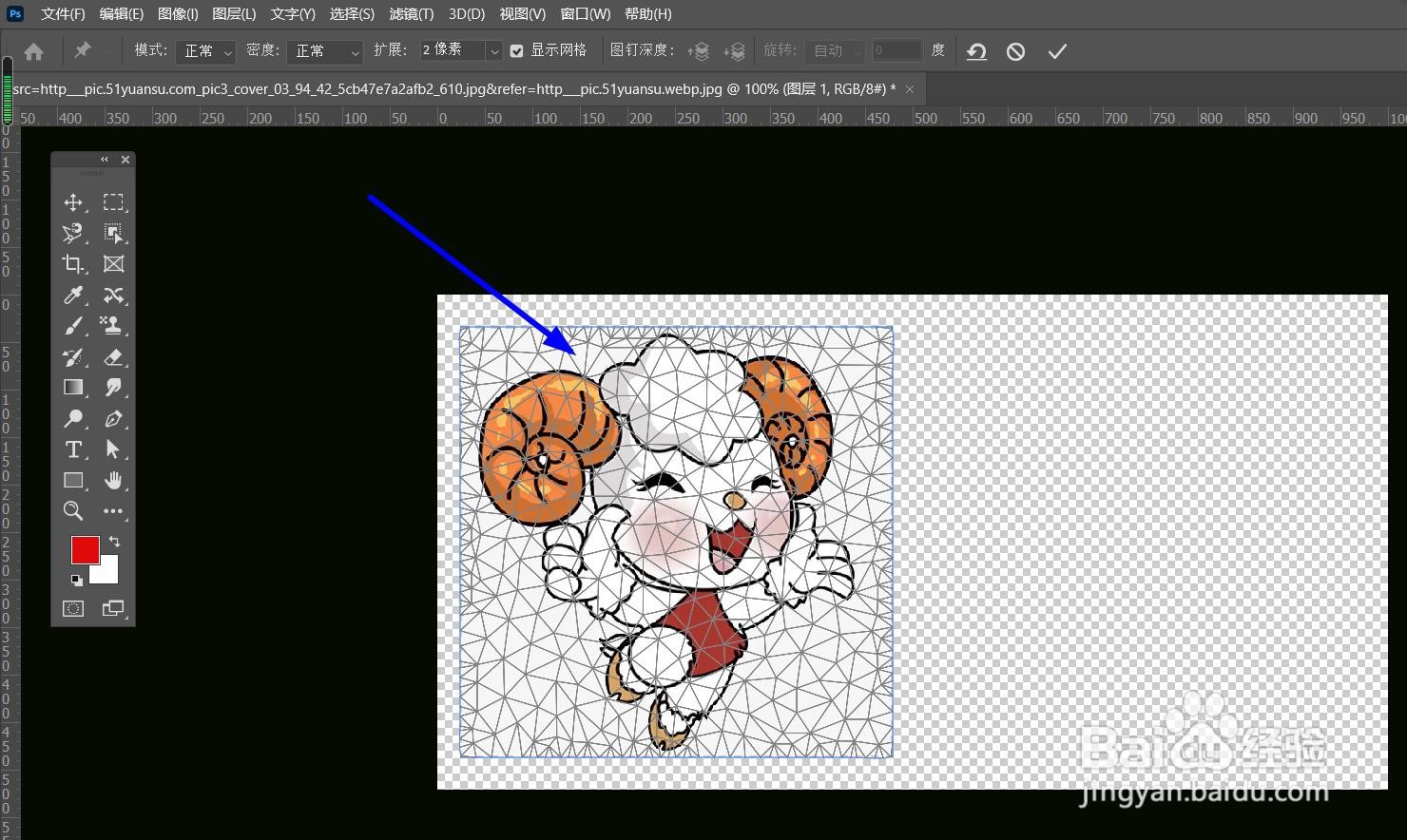Select the Zoom tool

click(73, 511)
